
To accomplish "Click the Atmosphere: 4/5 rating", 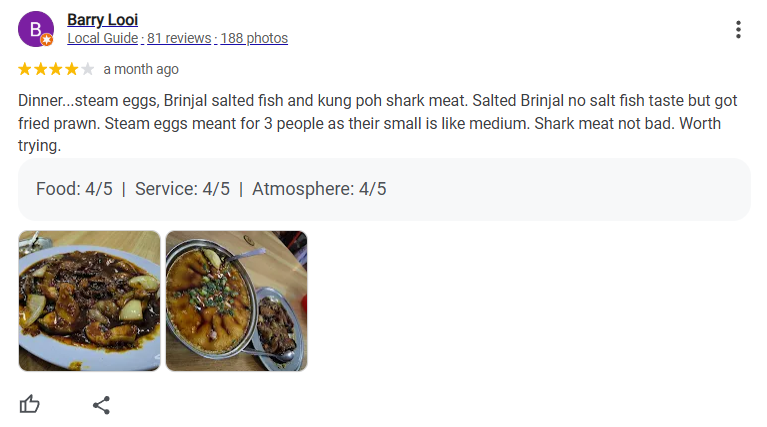I will [319, 189].
